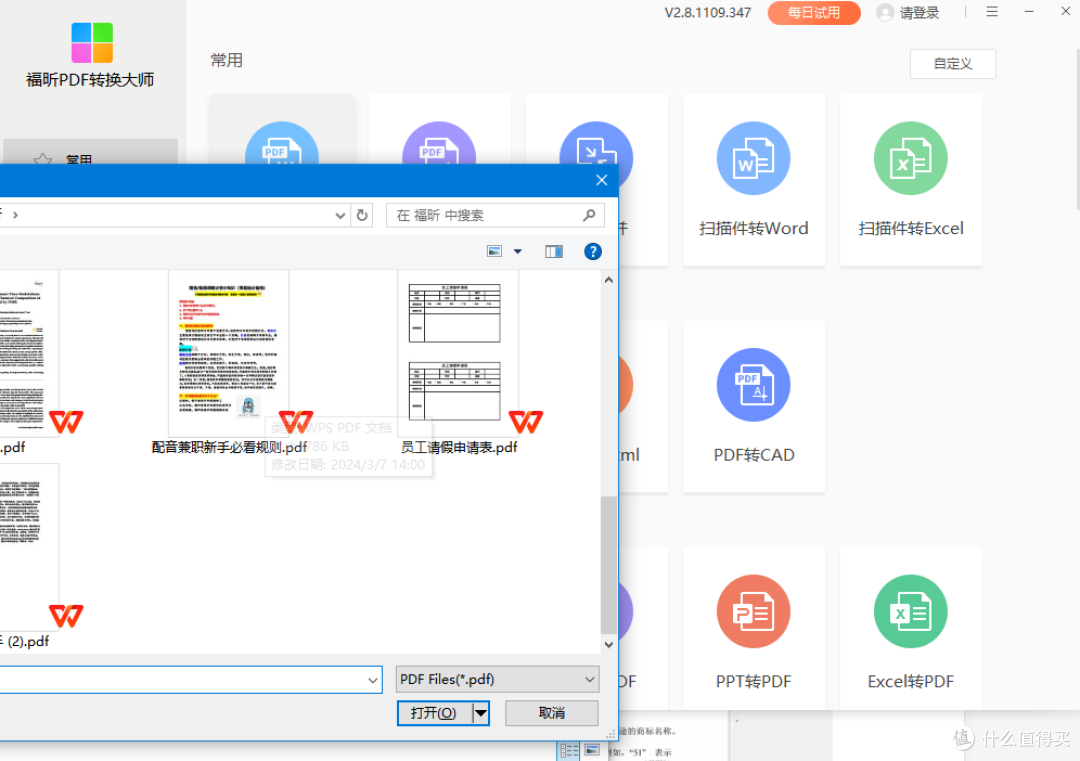Click the 自定义 customize button
Viewport: 1080px width, 761px height.
[953, 63]
